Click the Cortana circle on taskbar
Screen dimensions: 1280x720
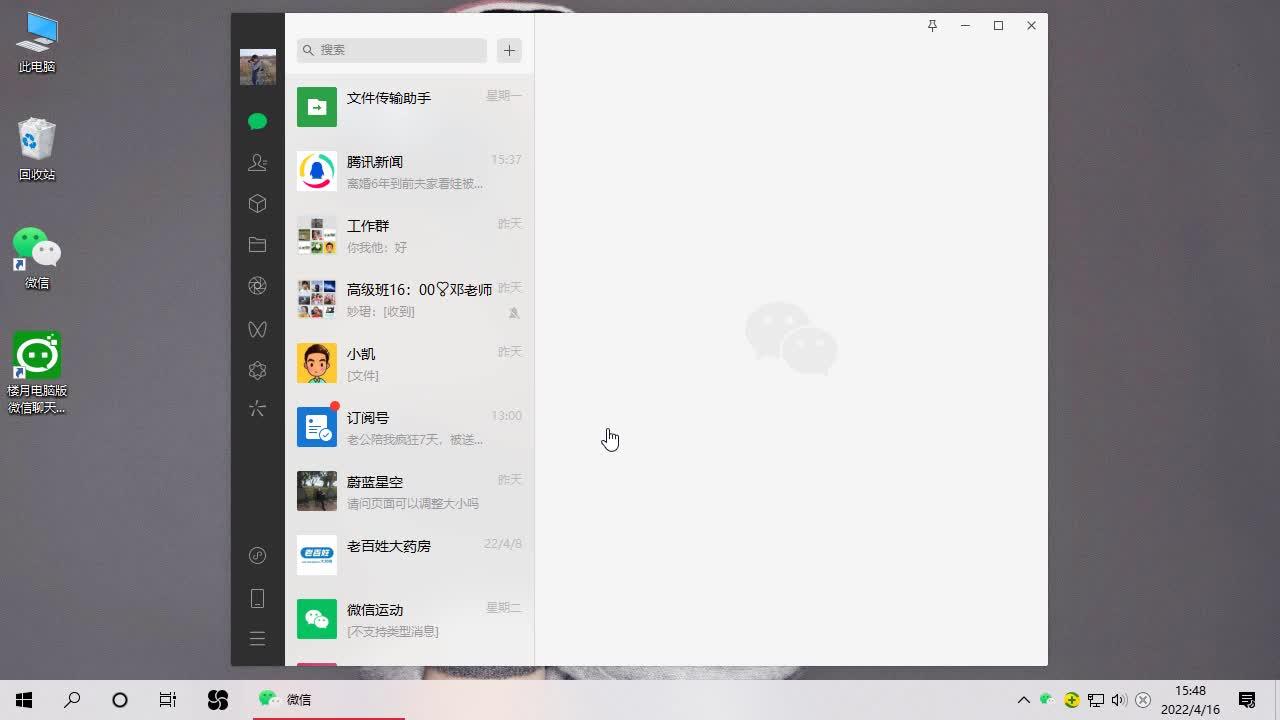coord(120,700)
